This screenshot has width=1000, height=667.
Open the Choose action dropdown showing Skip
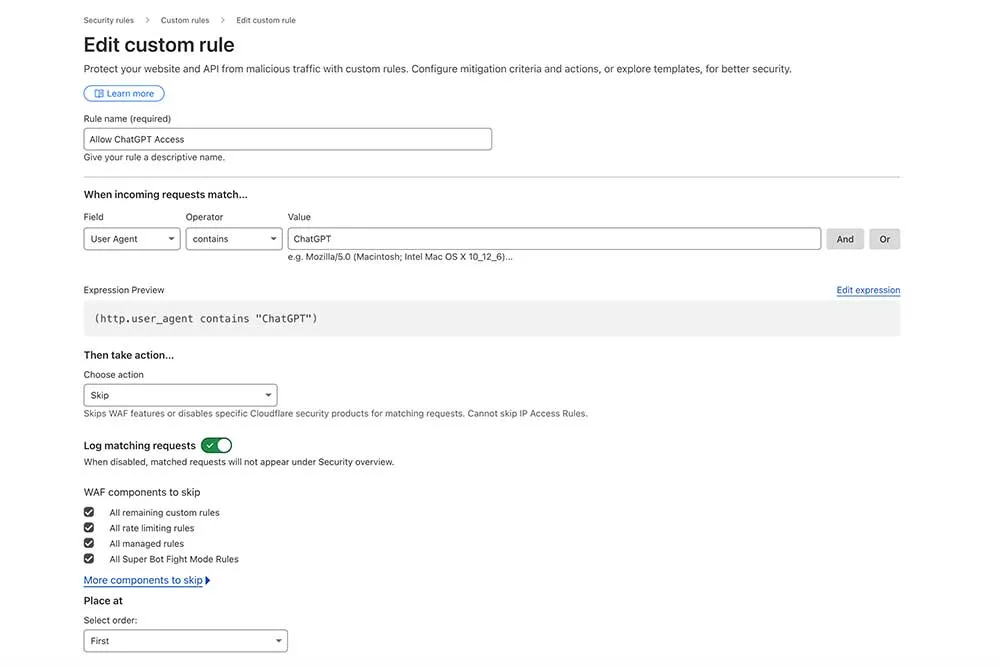point(180,394)
